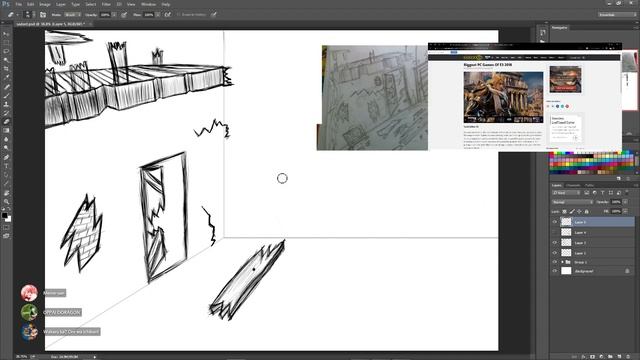Change the screen mode
The width and height of the screenshot is (640, 360).
(6, 236)
